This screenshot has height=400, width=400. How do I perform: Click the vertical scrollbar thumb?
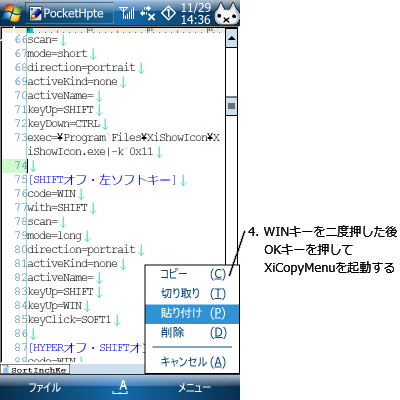[x=231, y=106]
